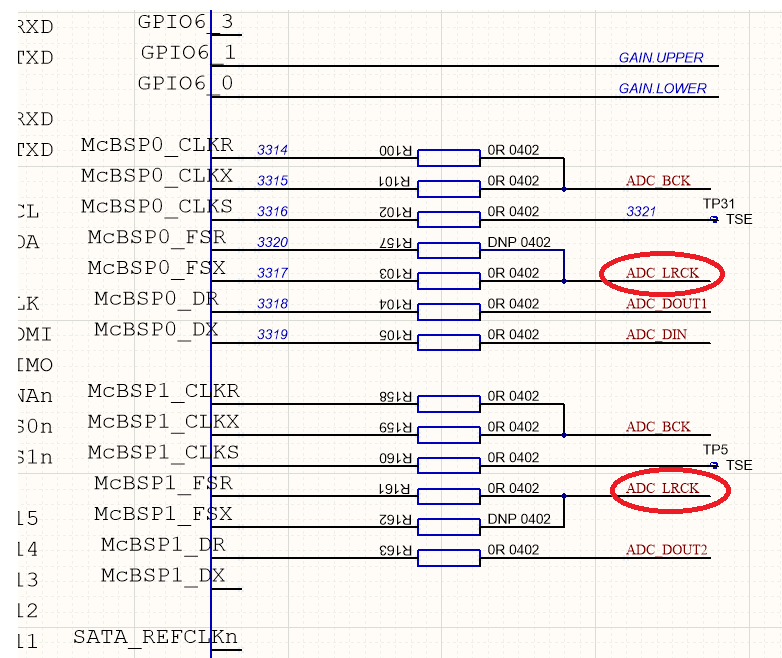Click the McBSP0_CLKR pin name
Viewport: 782px width, 658px height.
(157, 146)
